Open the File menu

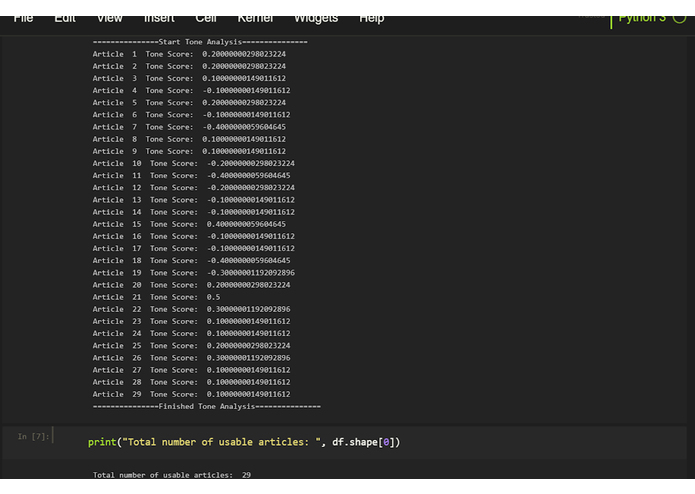tap(23, 19)
